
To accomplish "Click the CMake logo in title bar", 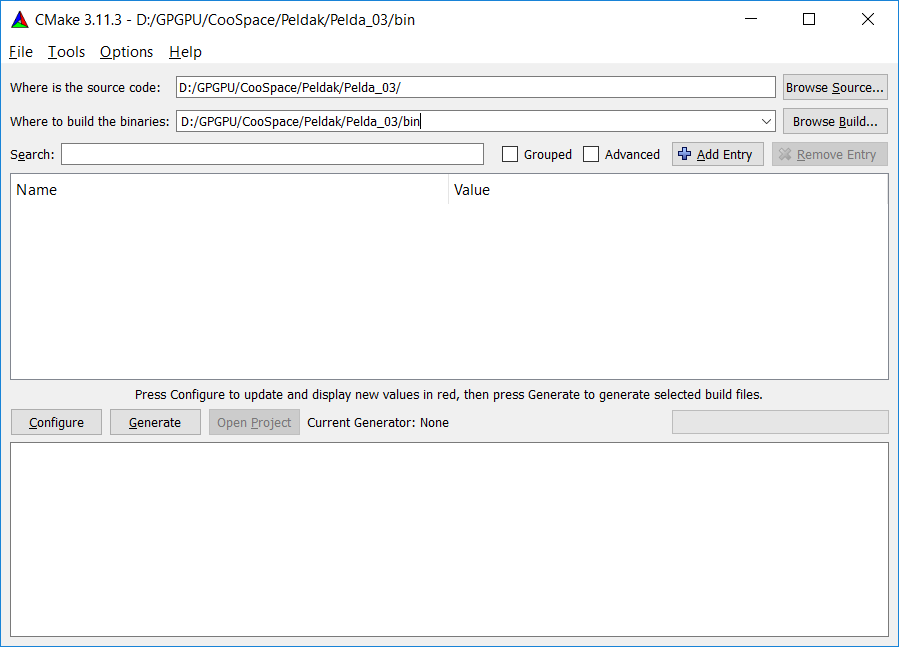I will click(19, 20).
